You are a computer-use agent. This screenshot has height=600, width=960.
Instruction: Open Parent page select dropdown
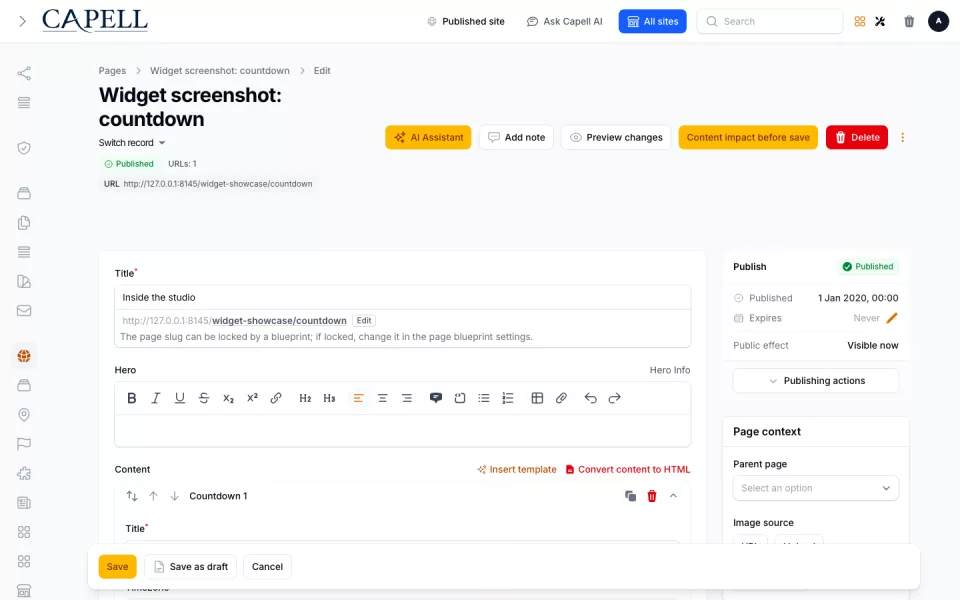(x=816, y=488)
